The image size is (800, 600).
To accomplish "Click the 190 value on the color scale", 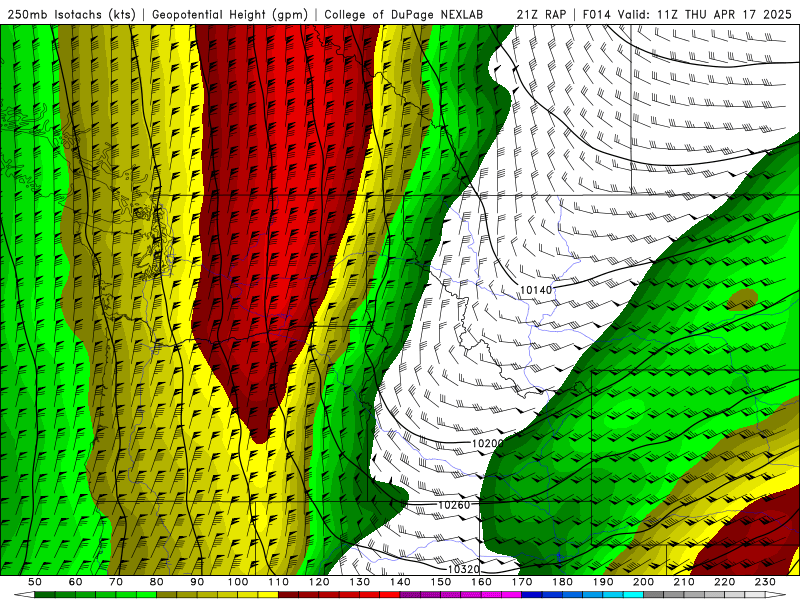I will coord(603,582).
